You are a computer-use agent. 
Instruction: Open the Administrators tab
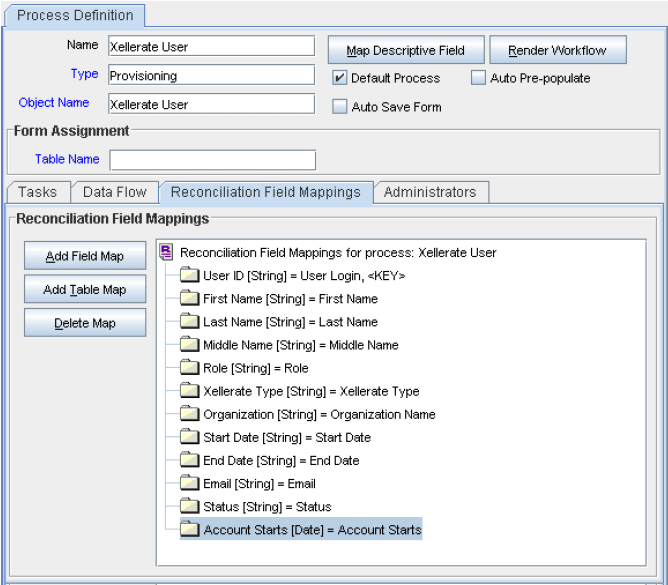pyautogui.click(x=430, y=192)
